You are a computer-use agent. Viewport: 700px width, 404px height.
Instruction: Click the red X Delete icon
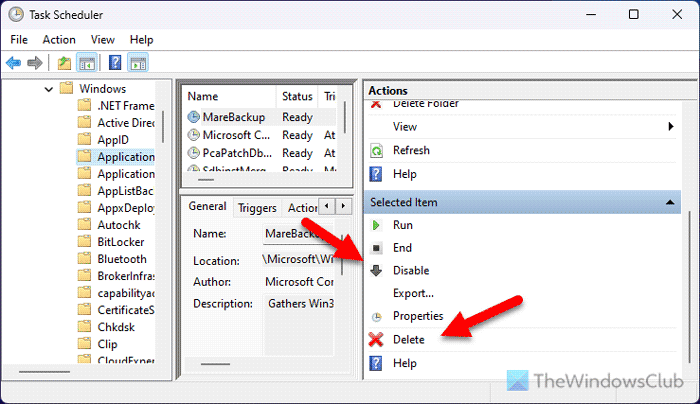tap(376, 340)
